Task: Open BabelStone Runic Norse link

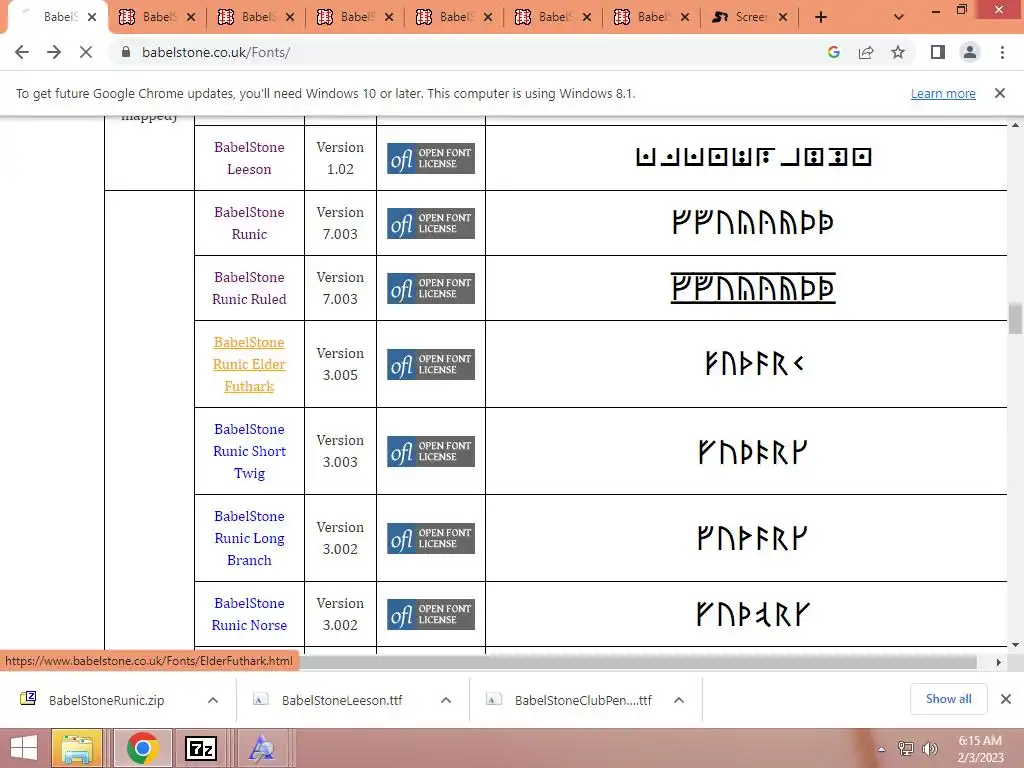Action: tap(249, 614)
